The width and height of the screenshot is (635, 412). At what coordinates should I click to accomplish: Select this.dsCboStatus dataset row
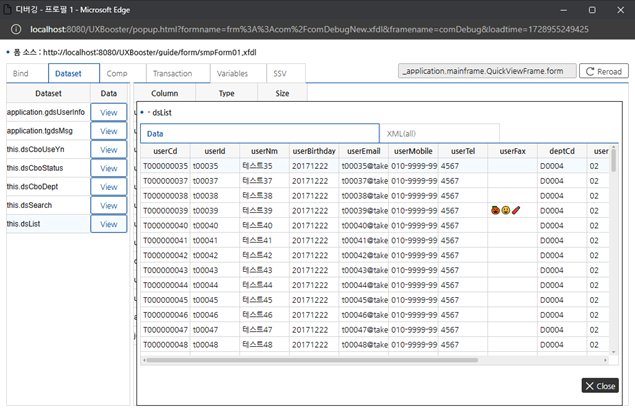[48, 168]
